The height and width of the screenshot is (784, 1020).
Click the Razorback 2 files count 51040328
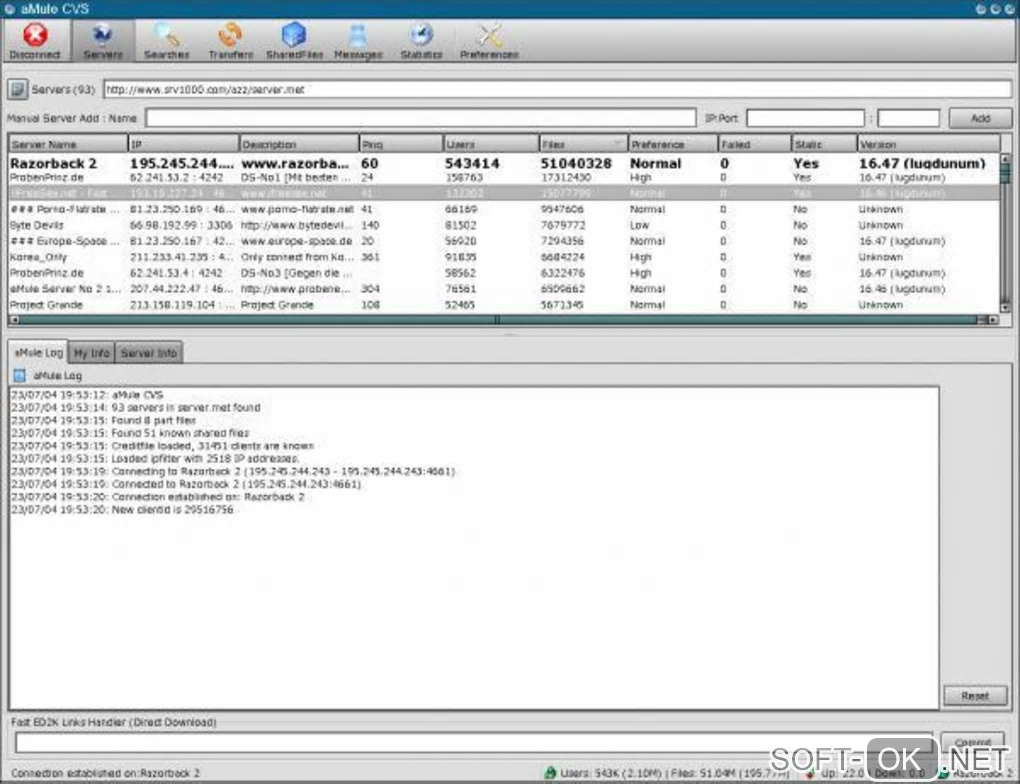click(576, 163)
